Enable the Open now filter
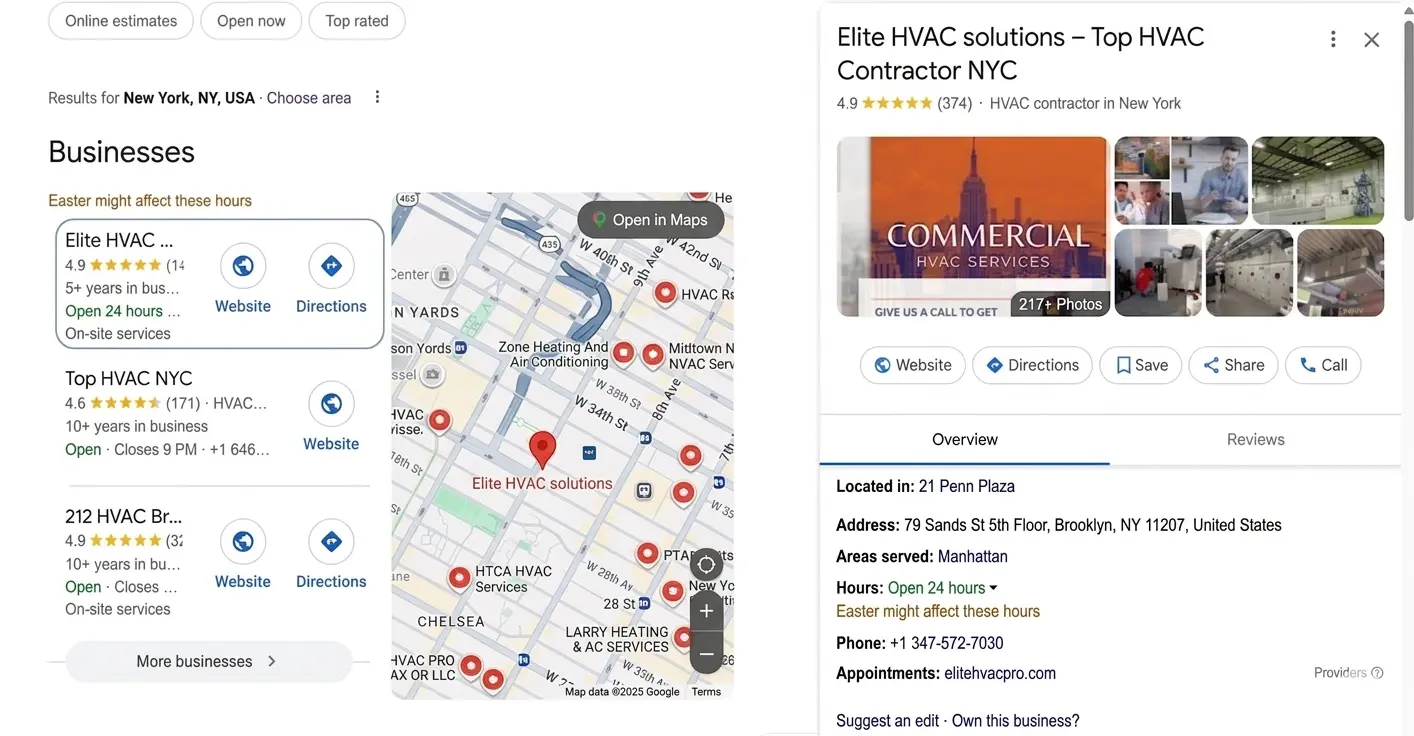This screenshot has width=1414, height=736. (251, 20)
